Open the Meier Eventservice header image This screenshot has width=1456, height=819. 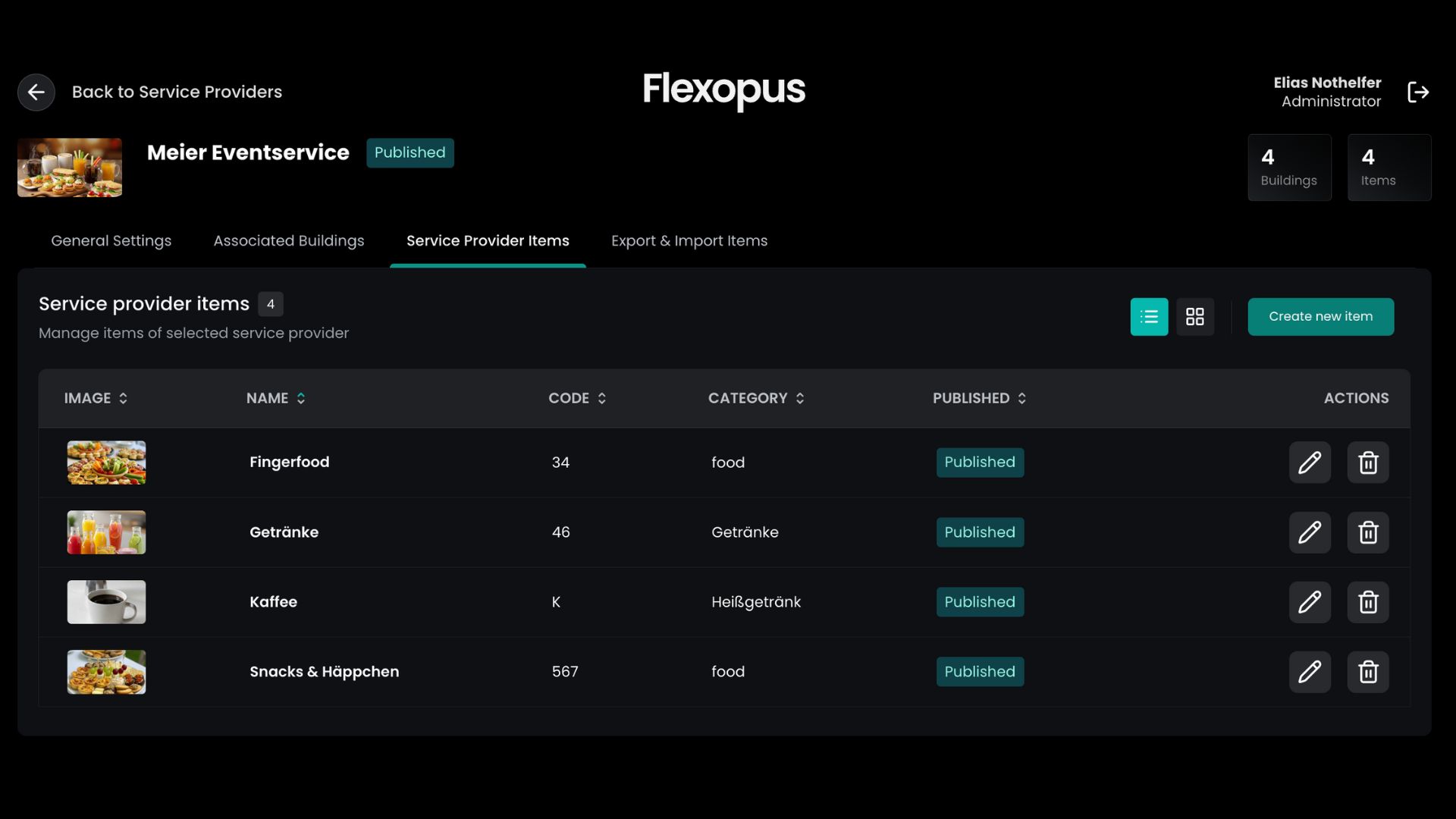(x=70, y=168)
